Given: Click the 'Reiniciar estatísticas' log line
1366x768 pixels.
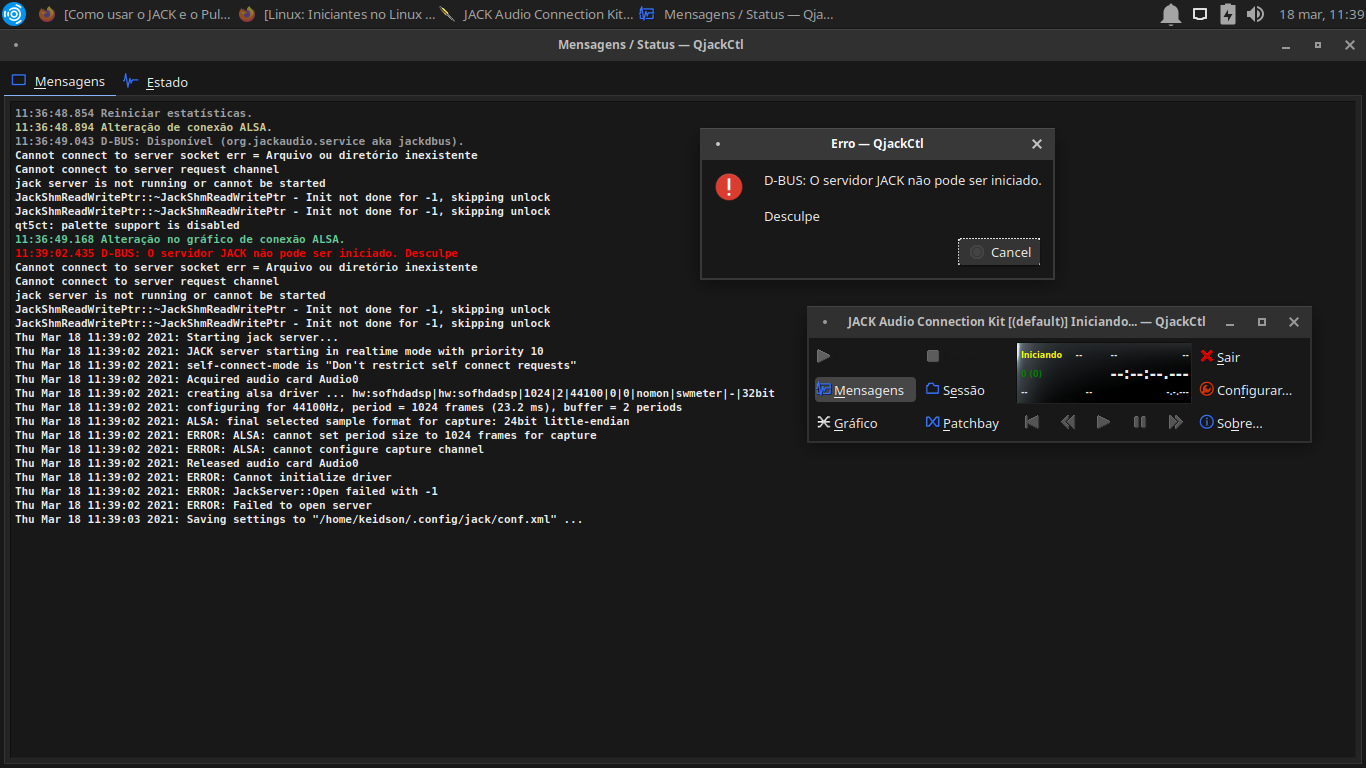Looking at the screenshot, I should point(134,113).
